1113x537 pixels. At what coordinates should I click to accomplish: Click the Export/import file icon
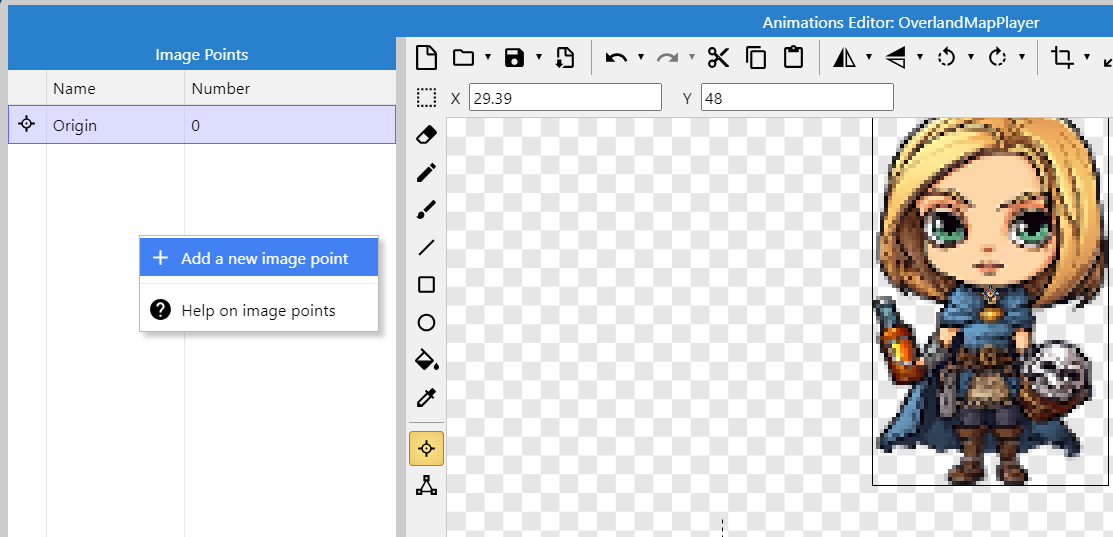pyautogui.click(x=564, y=57)
